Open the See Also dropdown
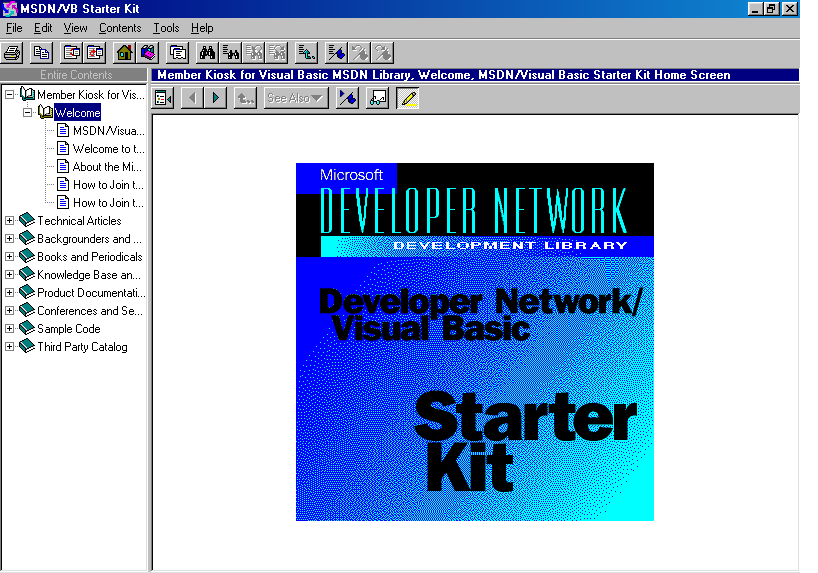Viewport: 818px width, 573px height. click(x=296, y=98)
